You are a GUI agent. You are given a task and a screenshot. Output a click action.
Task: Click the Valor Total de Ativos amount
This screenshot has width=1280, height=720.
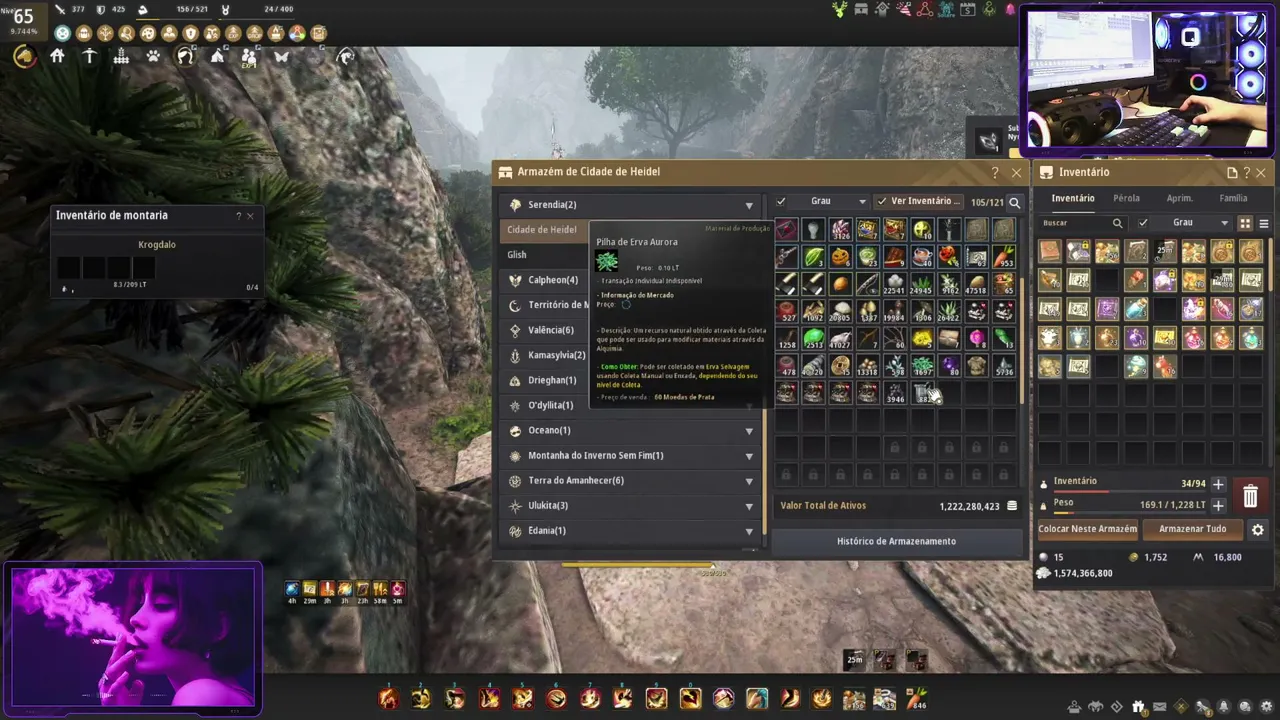[969, 506]
